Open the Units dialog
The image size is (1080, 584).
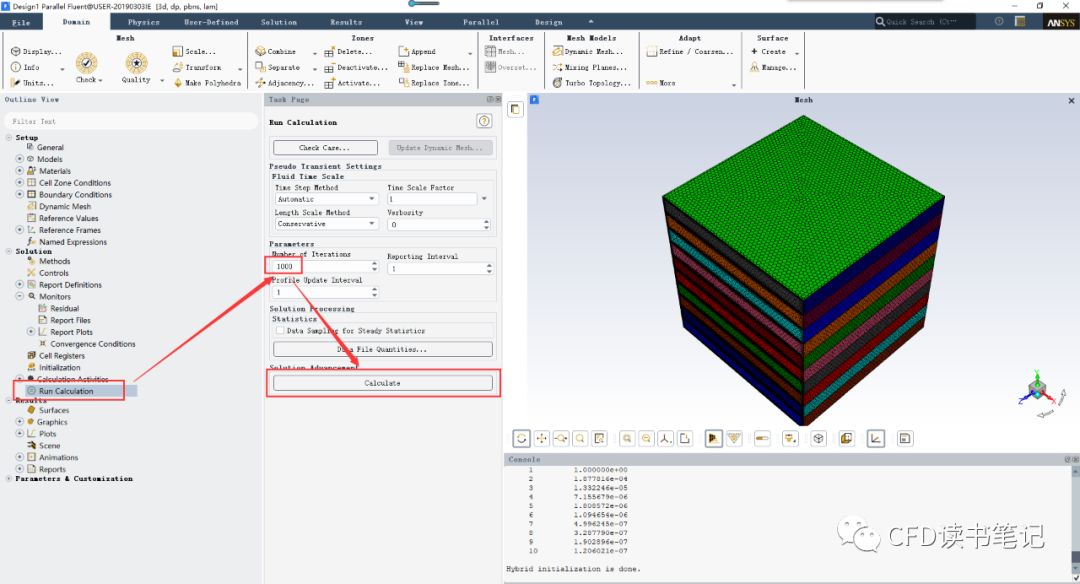click(32, 83)
